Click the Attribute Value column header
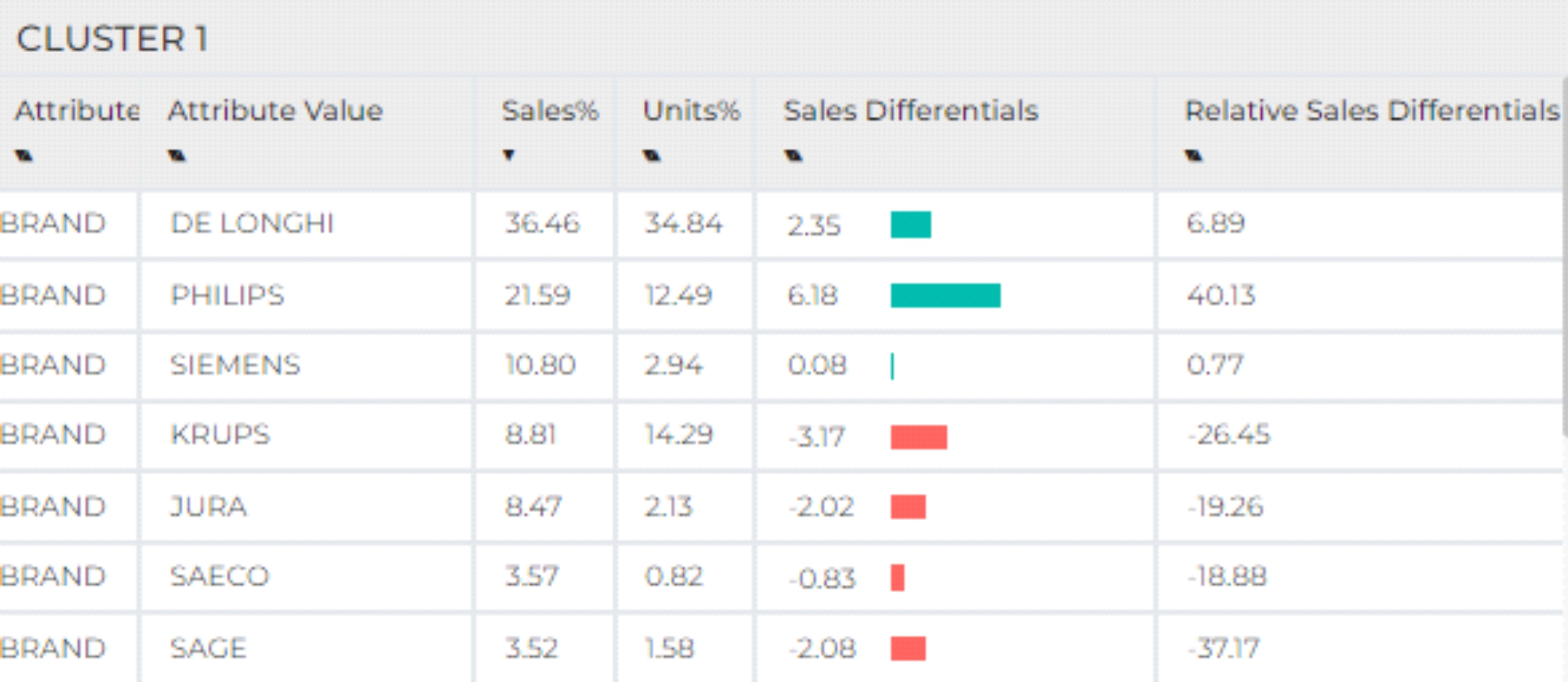 (x=275, y=111)
